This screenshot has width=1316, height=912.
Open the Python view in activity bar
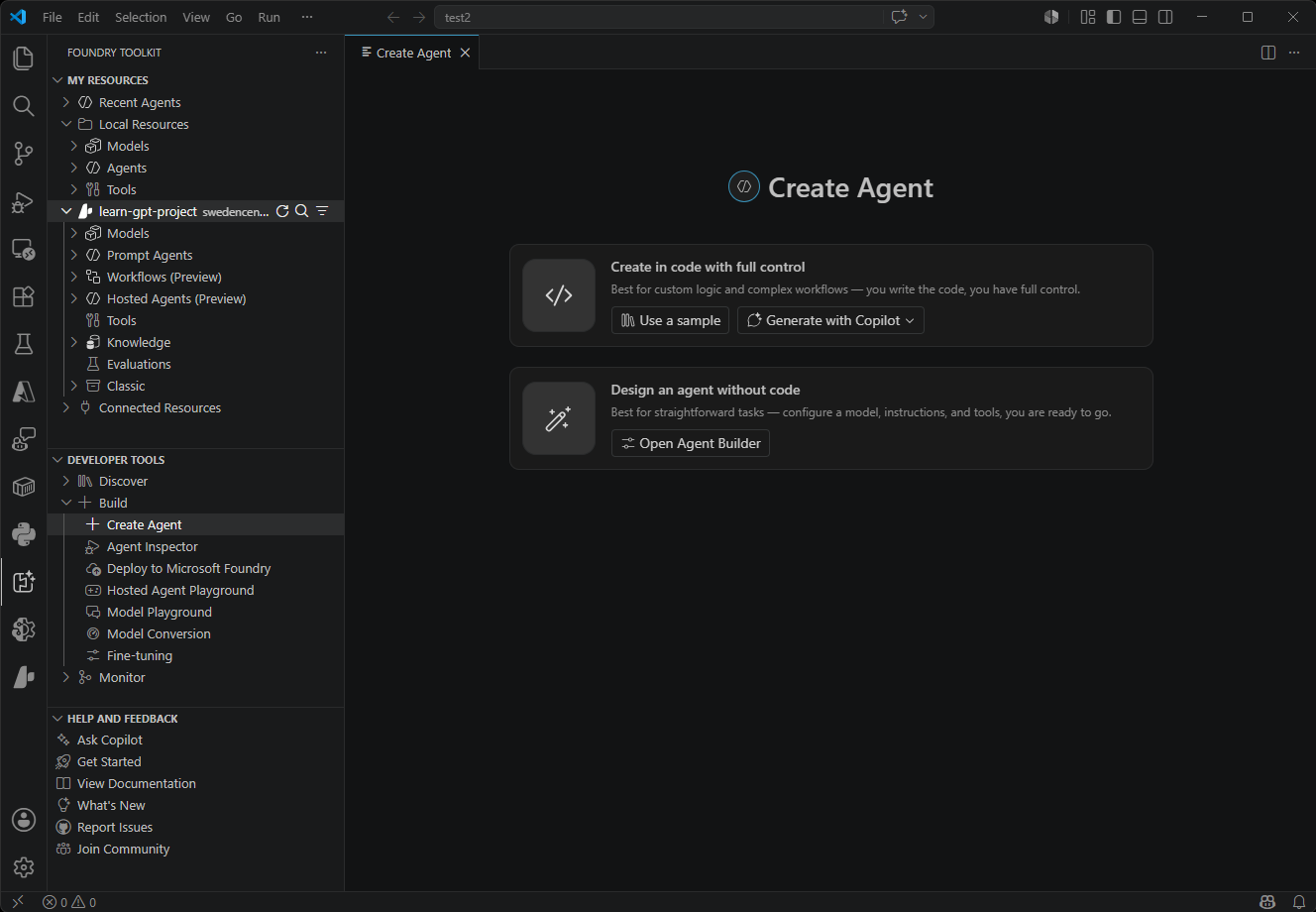[23, 534]
